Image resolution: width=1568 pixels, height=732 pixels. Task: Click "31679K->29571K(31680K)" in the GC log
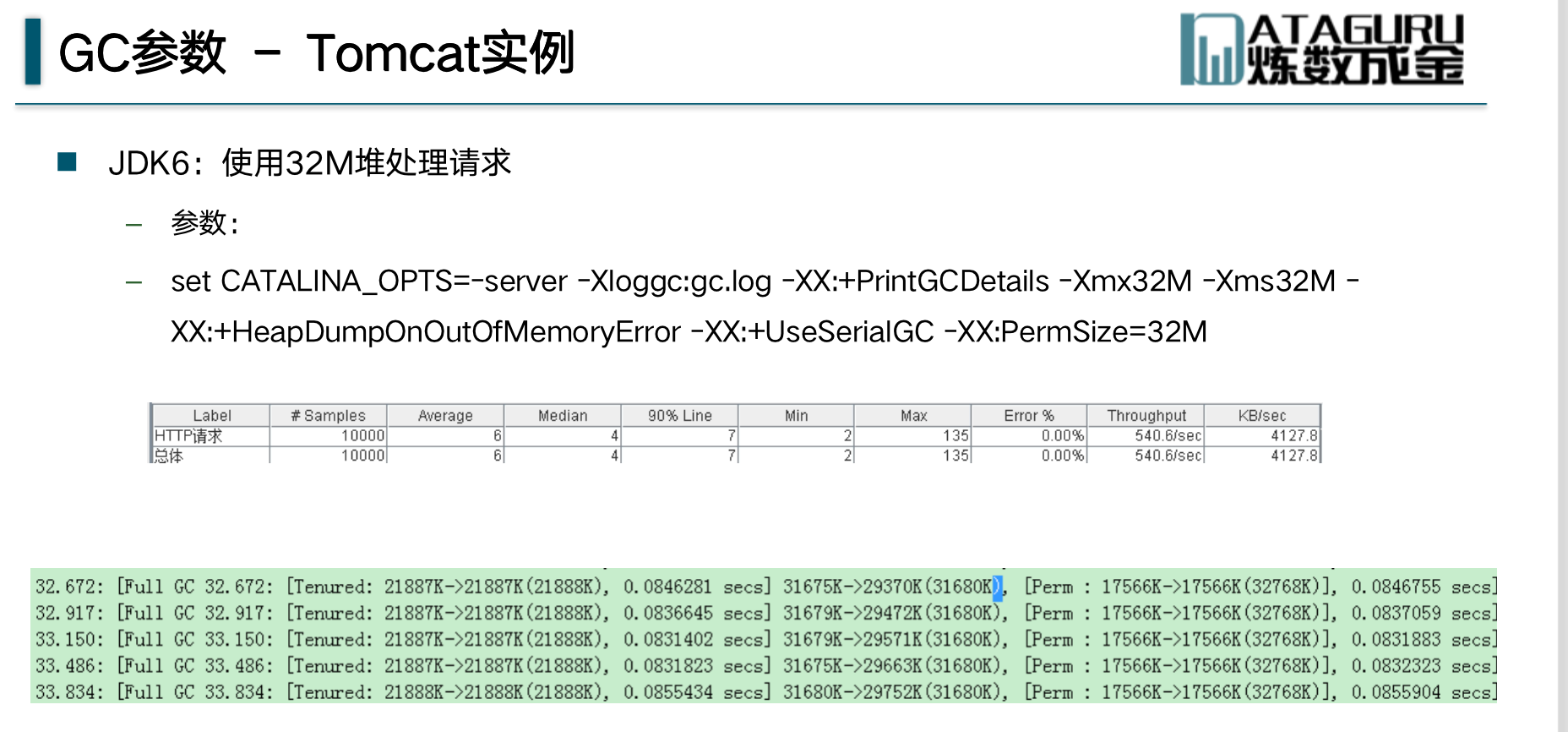click(x=893, y=639)
